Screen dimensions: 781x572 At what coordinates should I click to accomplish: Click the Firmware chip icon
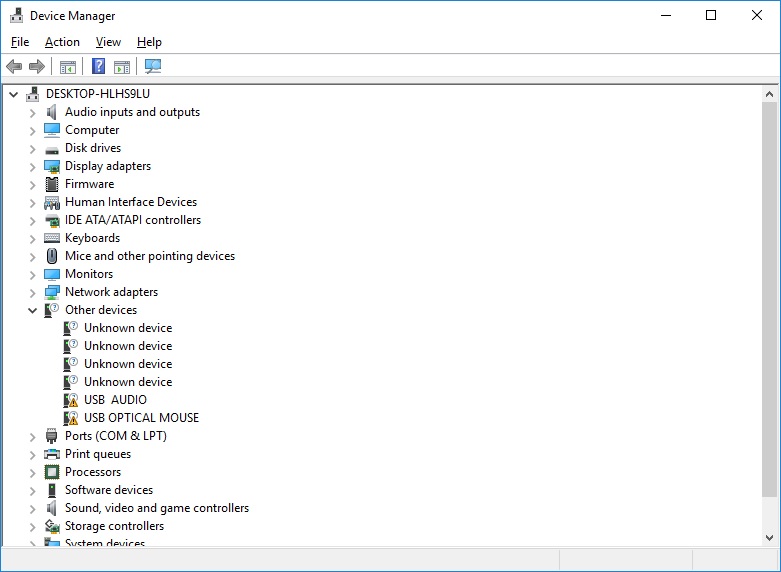(52, 184)
